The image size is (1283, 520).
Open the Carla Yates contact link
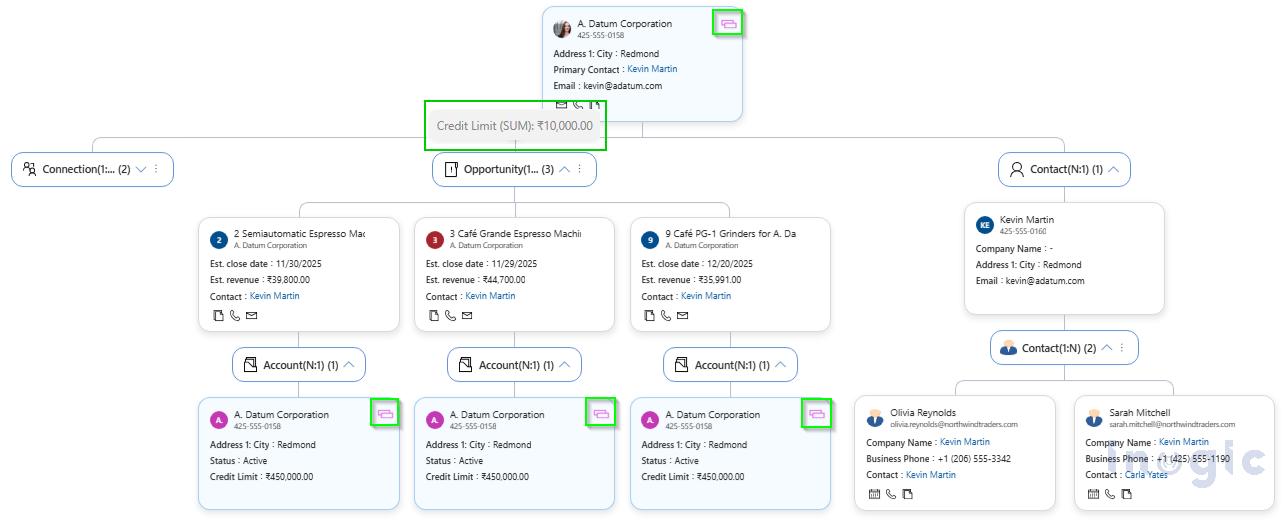tap(1146, 475)
